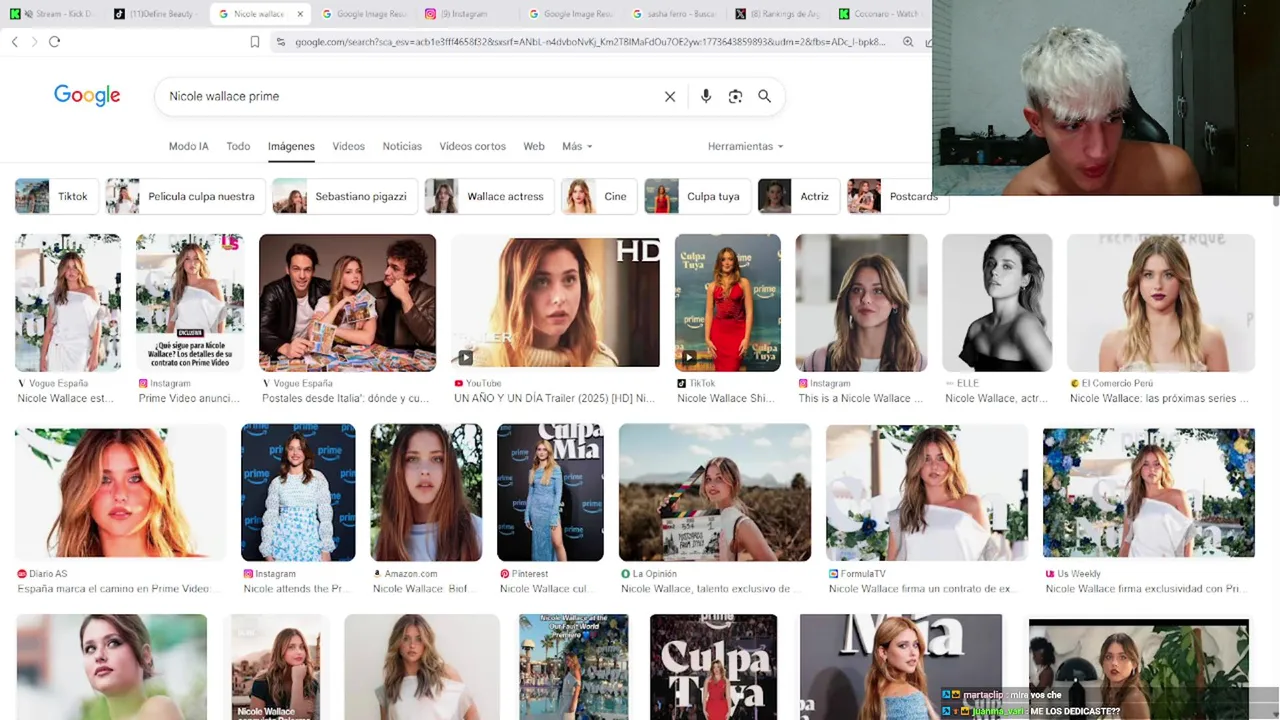The width and height of the screenshot is (1280, 720).
Task: Open the ELLE black and white image
Action: 997,303
